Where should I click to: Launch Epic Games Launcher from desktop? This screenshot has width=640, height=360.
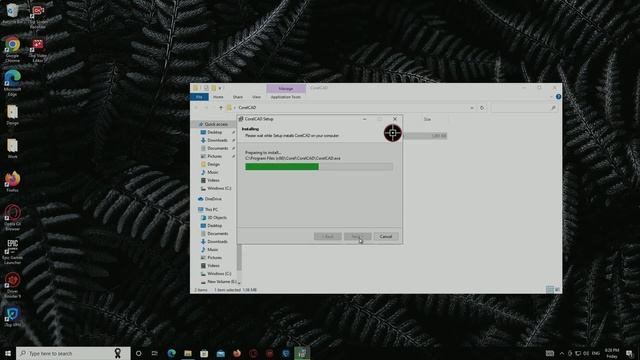[12, 251]
